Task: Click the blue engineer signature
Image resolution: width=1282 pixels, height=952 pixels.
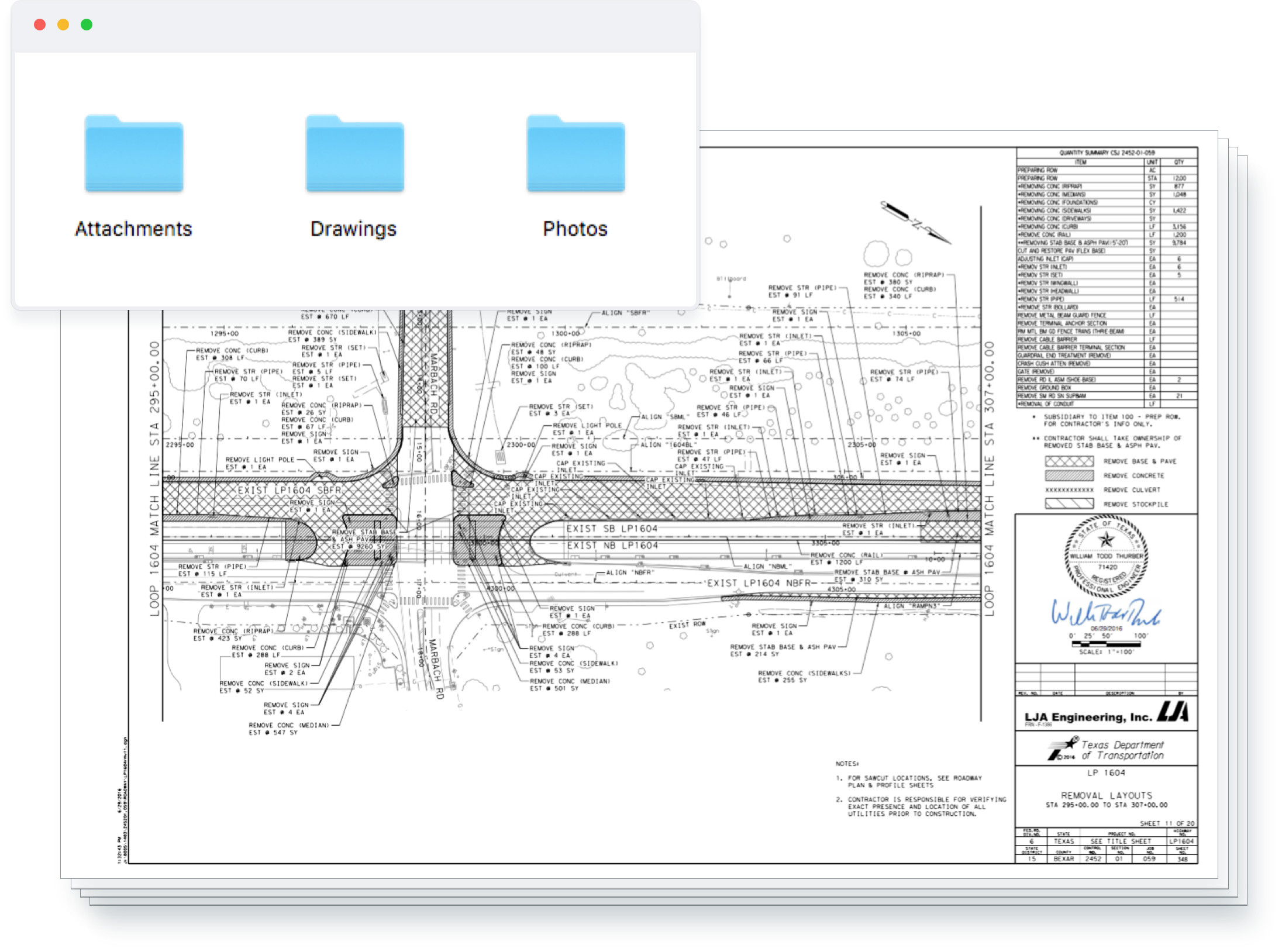Action: click(x=1104, y=612)
